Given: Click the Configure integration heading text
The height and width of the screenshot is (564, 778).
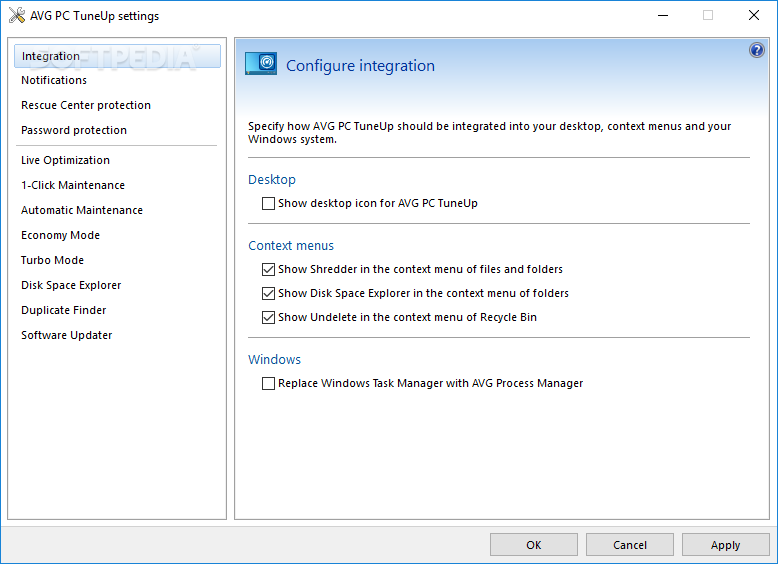Looking at the screenshot, I should point(360,65).
